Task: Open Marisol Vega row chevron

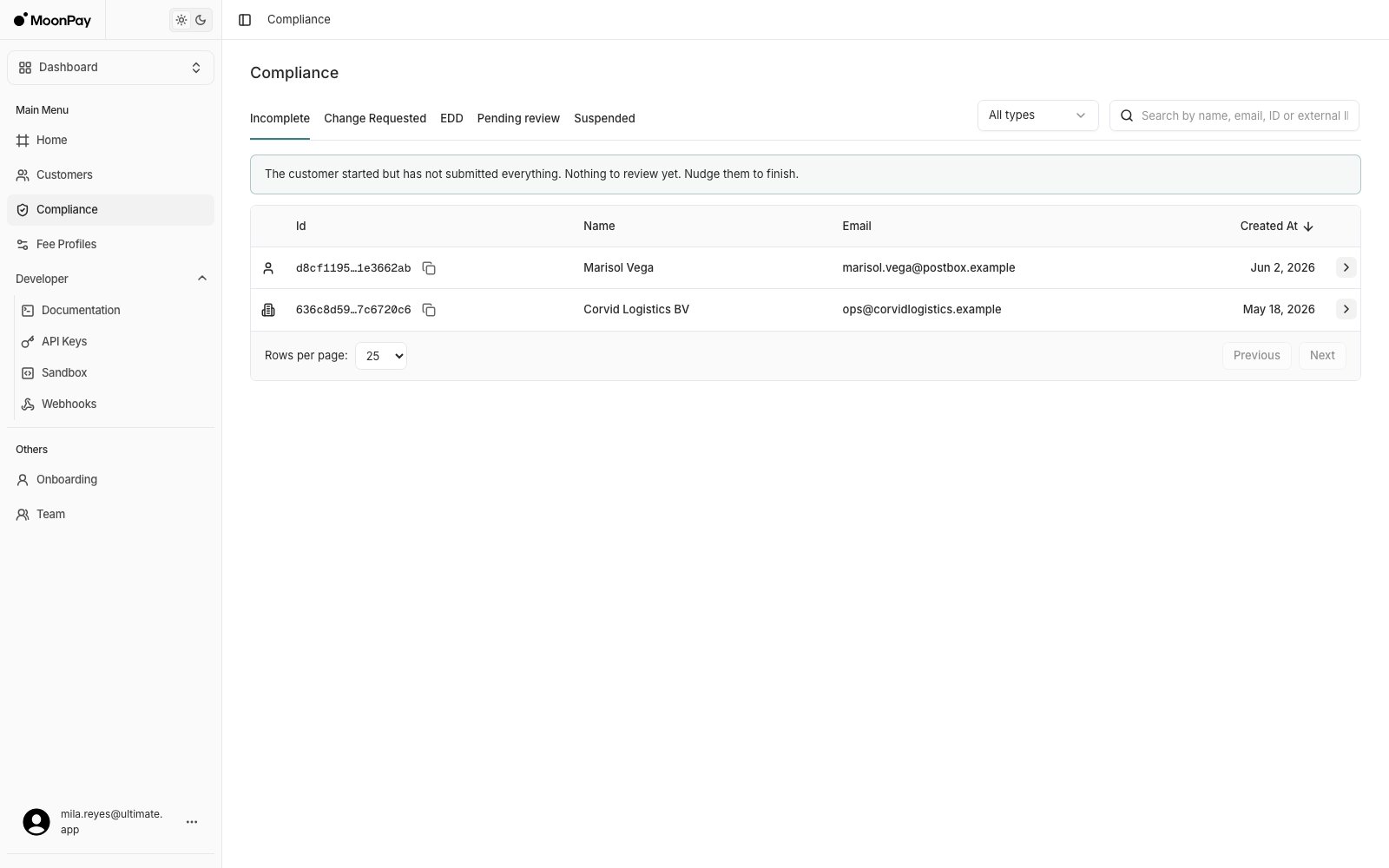Action: 1346,267
